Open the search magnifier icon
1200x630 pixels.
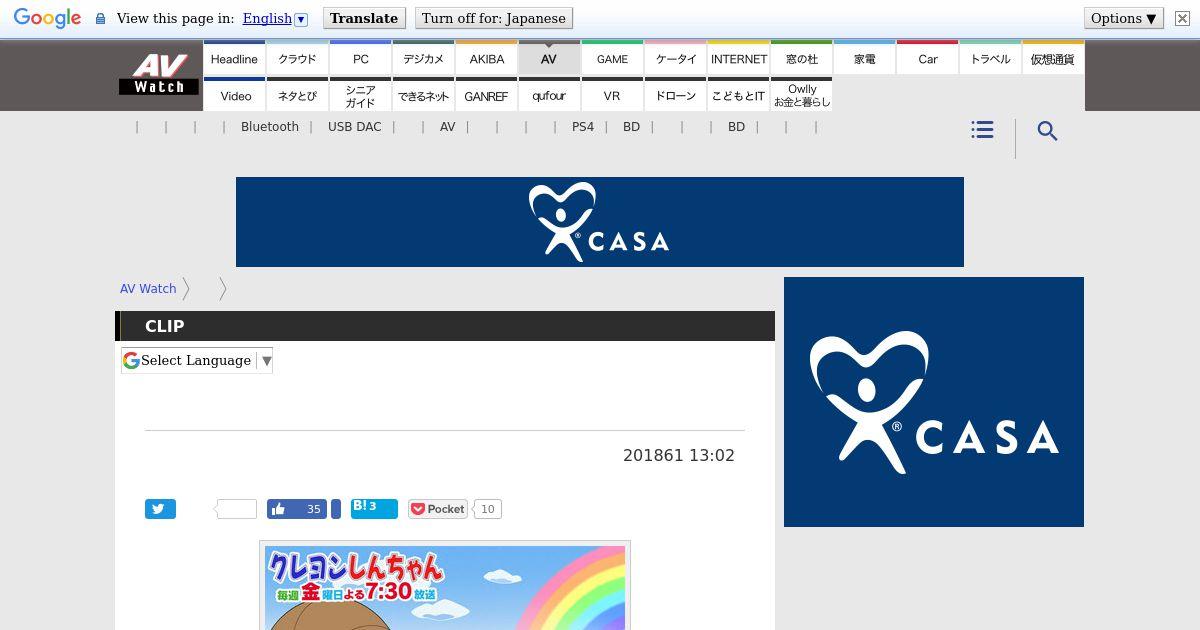click(x=1047, y=131)
